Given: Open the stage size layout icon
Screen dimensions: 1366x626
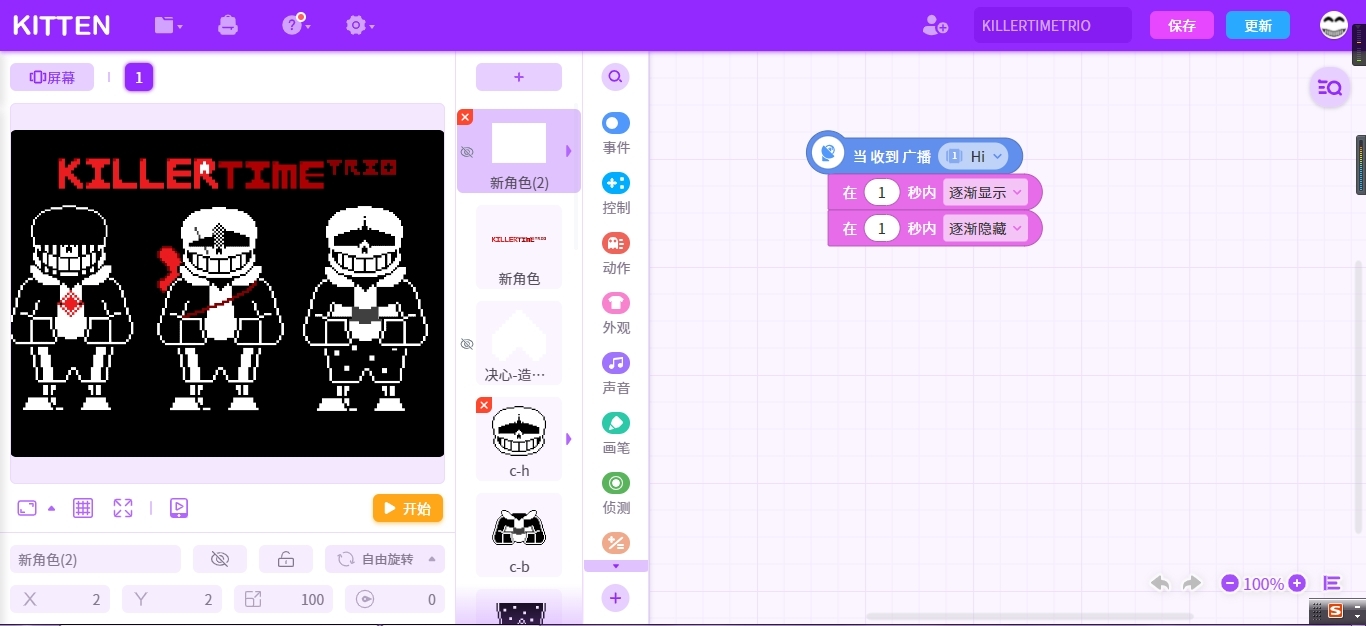Looking at the screenshot, I should (x=27, y=508).
